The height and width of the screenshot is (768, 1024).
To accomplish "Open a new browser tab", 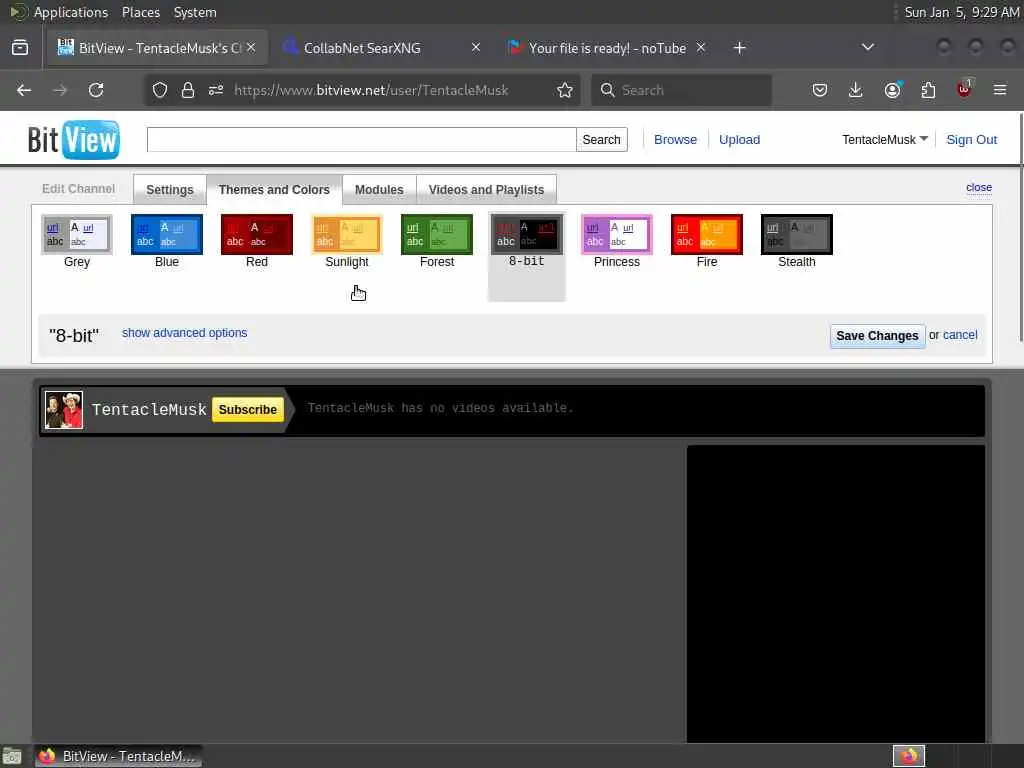I will [x=739, y=48].
